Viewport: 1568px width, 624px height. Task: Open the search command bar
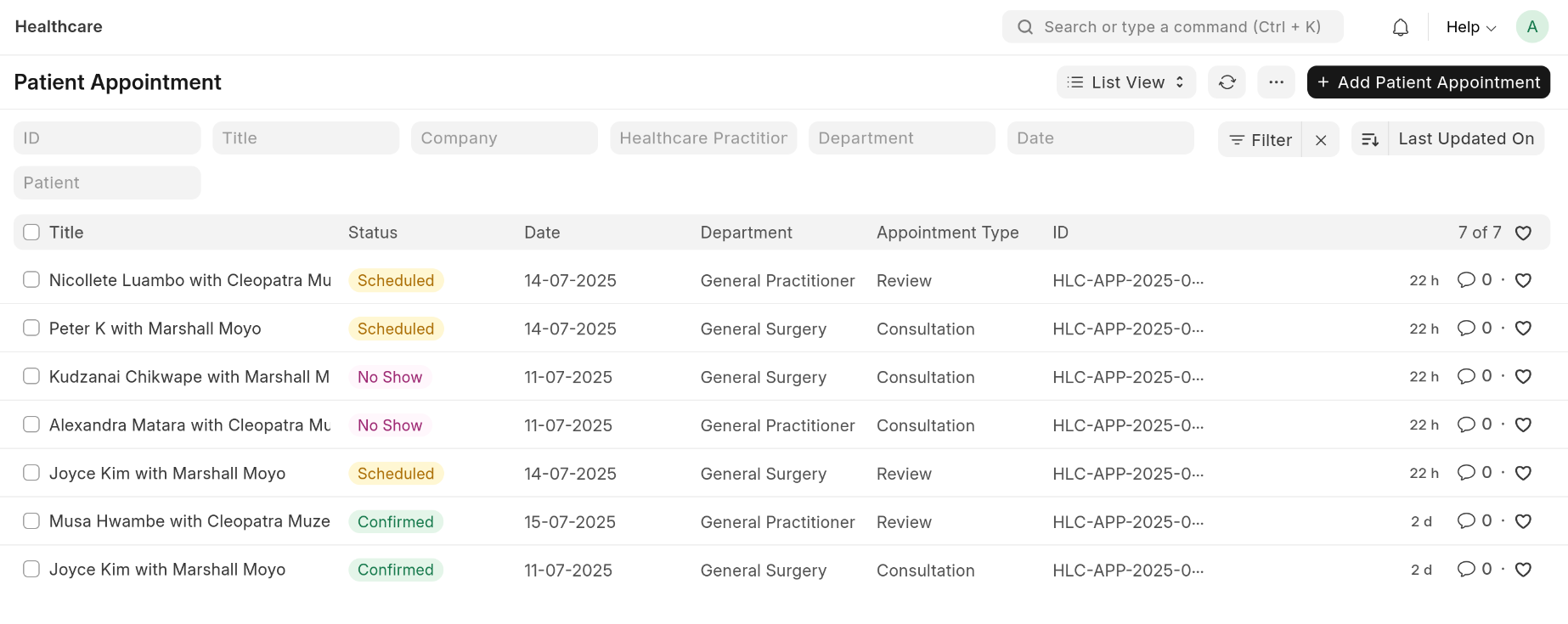[1172, 26]
